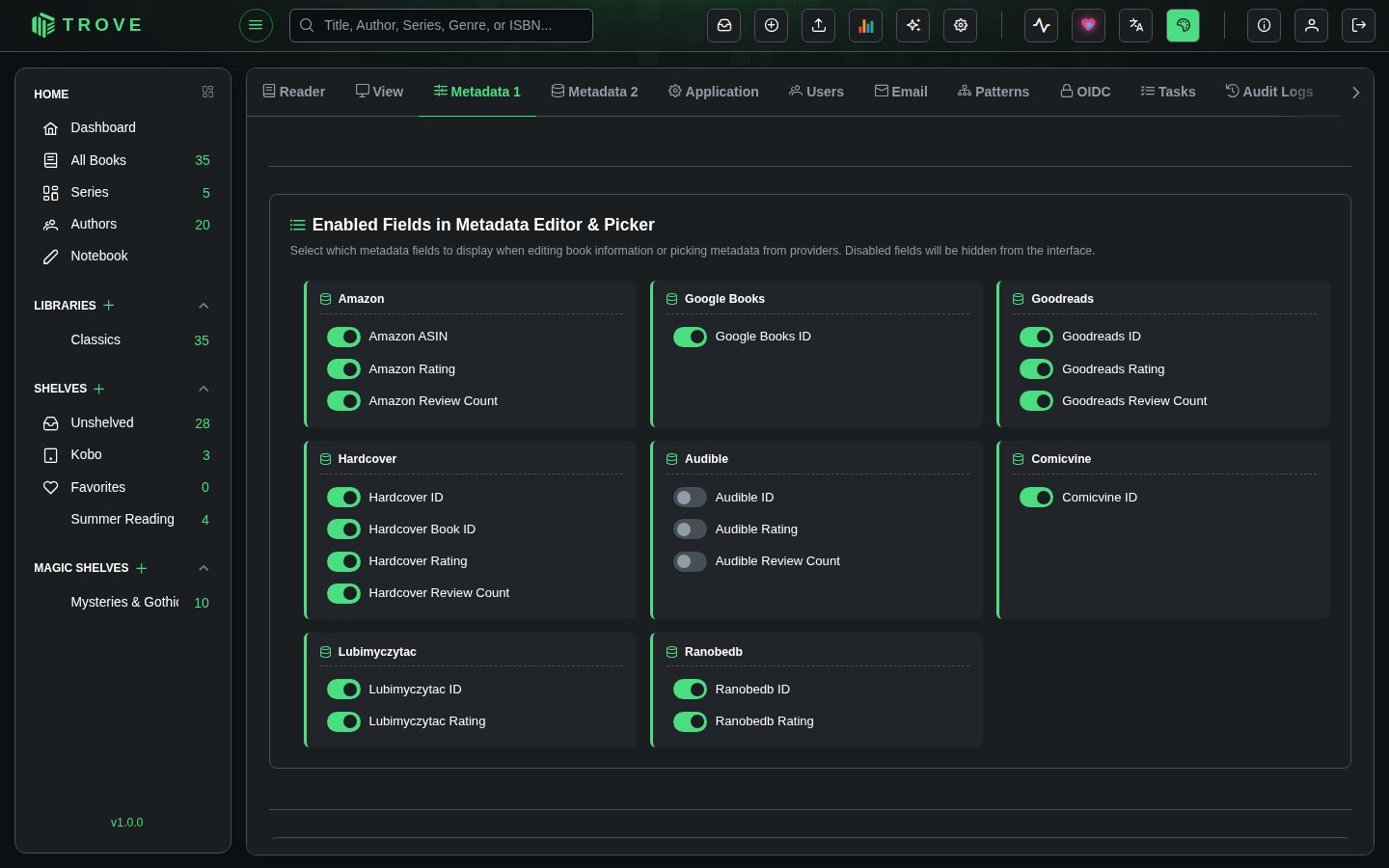Click the logout icon
Viewport: 1389px width, 868px height.
1359,25
